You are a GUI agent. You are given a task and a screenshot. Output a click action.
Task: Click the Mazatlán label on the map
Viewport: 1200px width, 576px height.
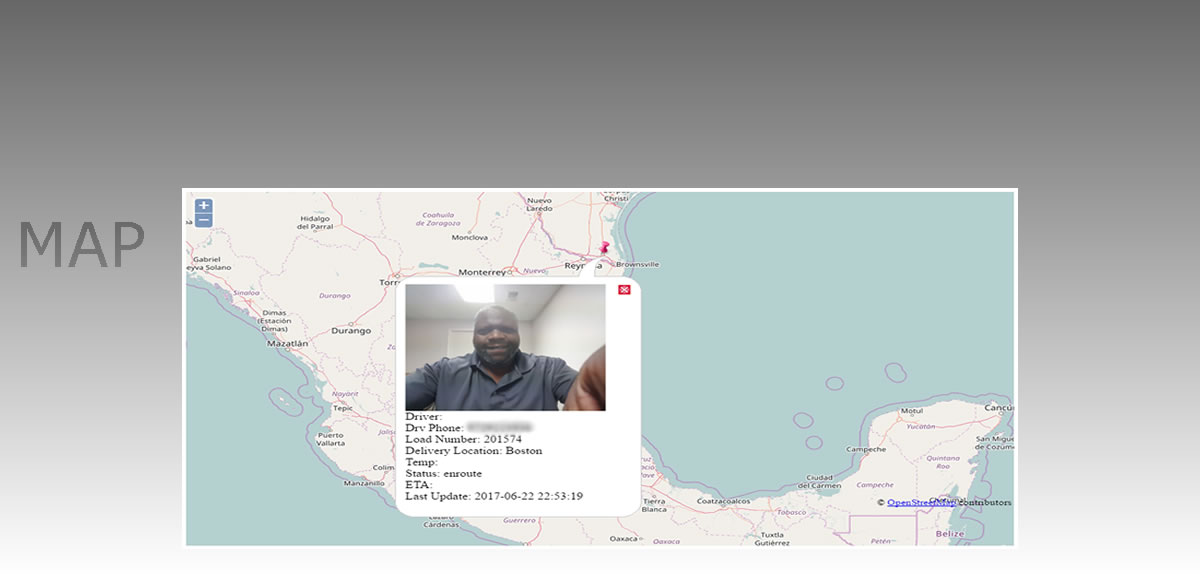pos(287,343)
